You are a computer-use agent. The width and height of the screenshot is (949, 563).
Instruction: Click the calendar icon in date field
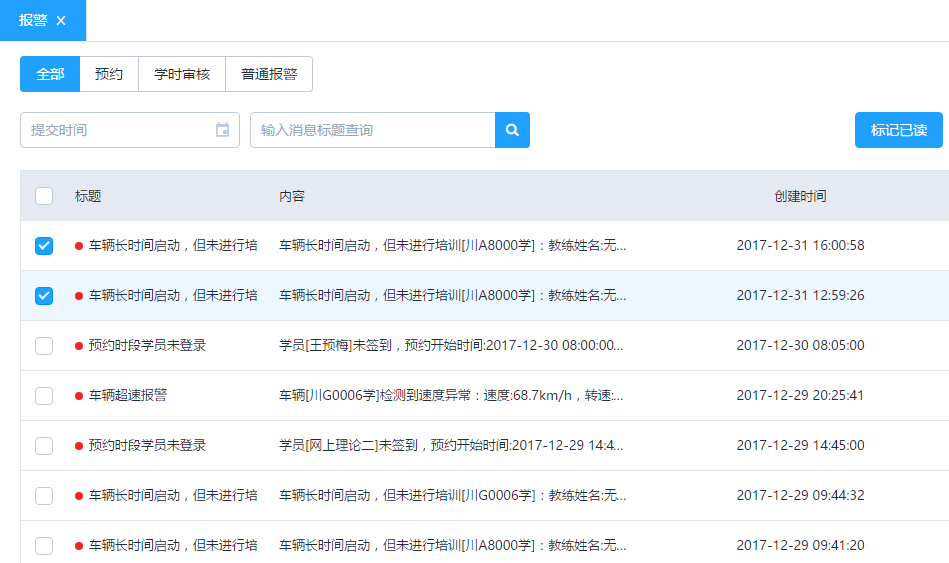[222, 130]
